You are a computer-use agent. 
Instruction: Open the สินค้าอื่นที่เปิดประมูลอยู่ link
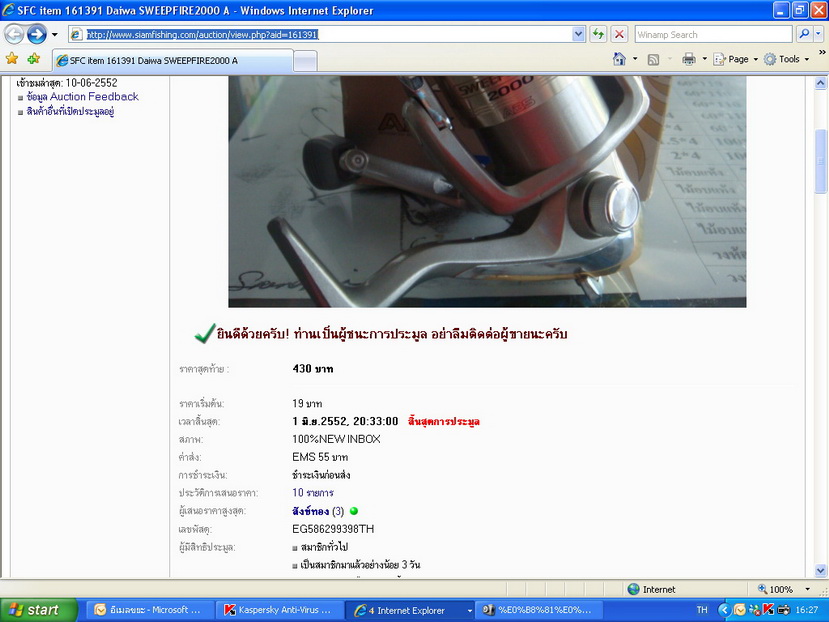[70, 112]
